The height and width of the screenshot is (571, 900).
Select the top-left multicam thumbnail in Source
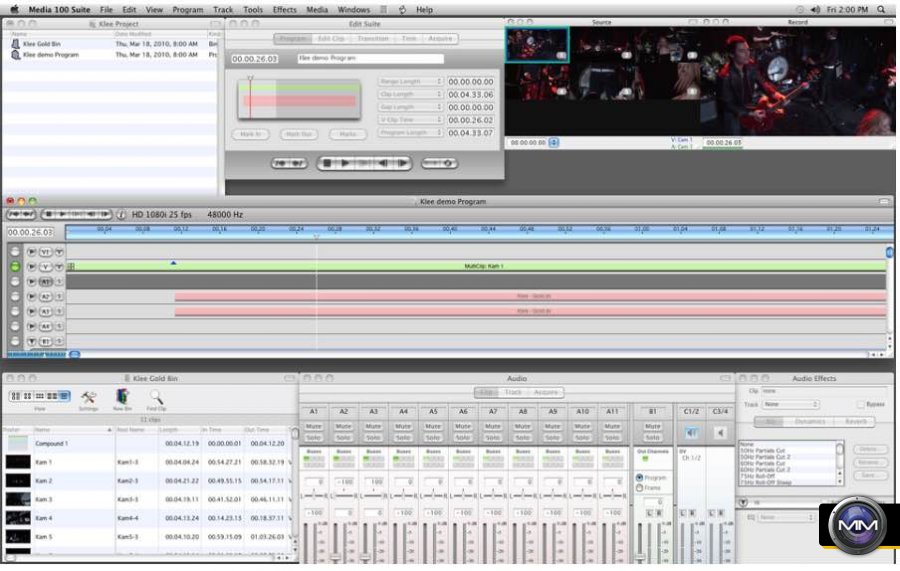pyautogui.click(x=537, y=44)
